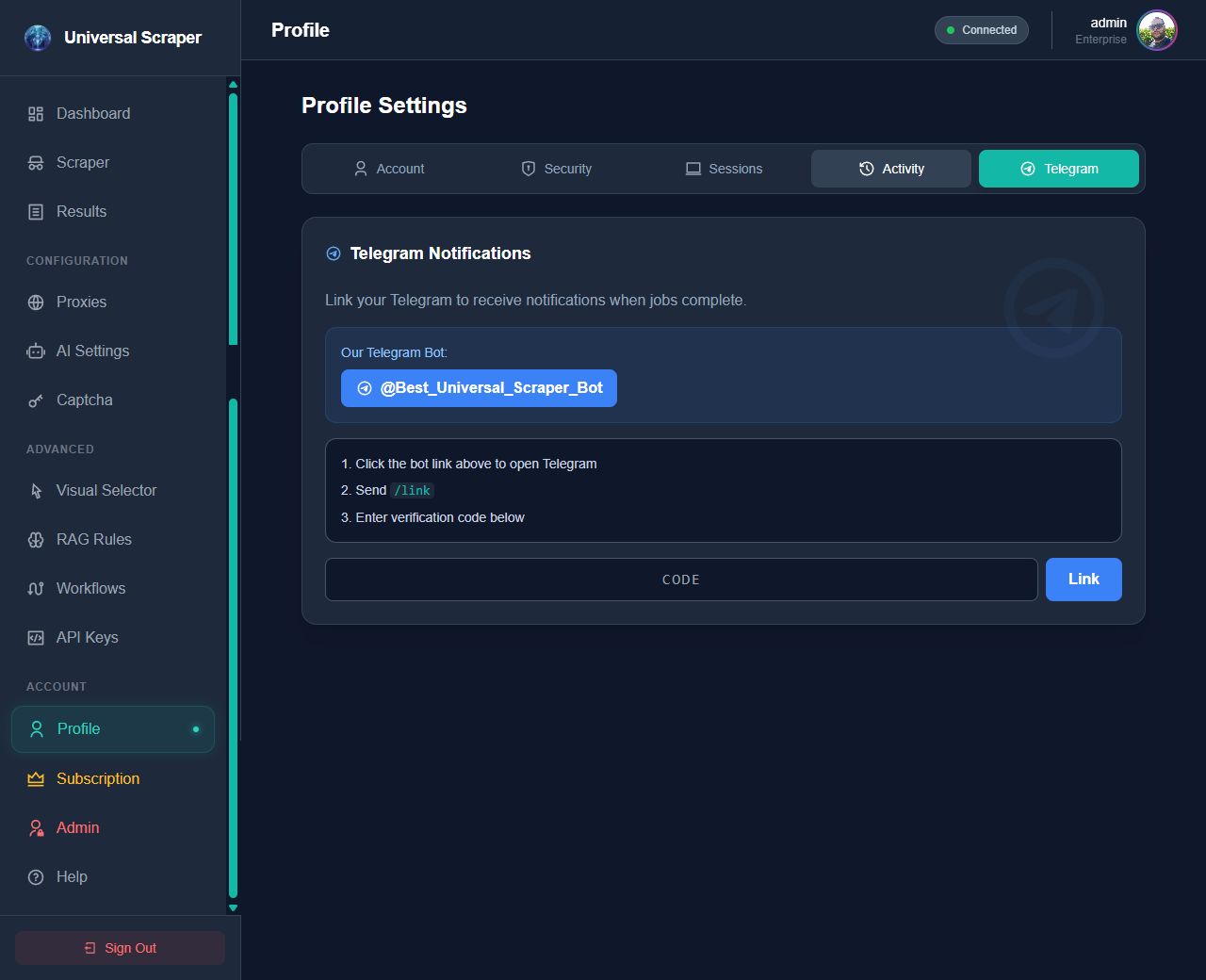
Task: Click the Visual Selector cursor icon
Action: tap(36, 491)
